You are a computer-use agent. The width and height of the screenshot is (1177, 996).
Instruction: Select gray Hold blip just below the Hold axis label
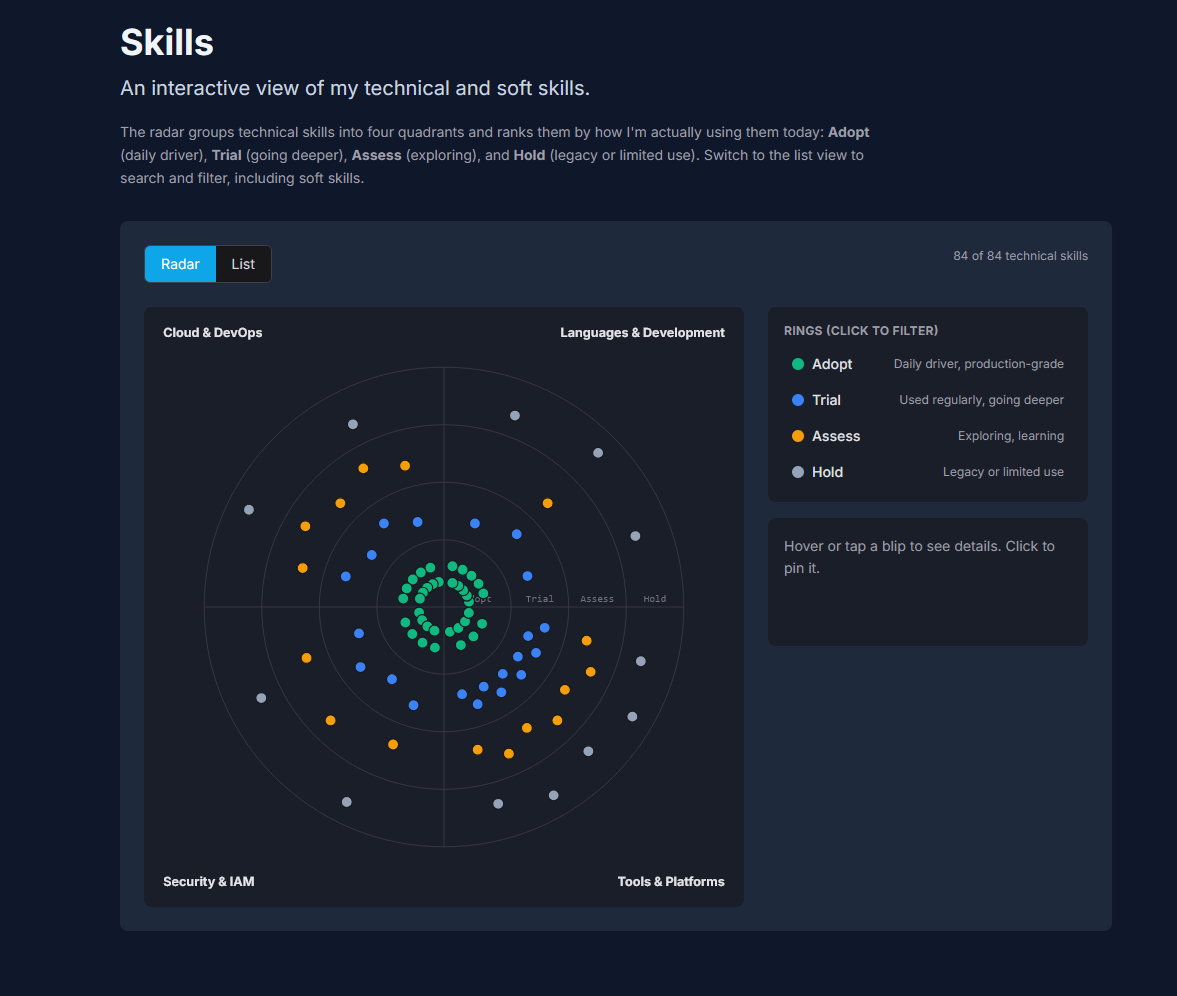641,661
